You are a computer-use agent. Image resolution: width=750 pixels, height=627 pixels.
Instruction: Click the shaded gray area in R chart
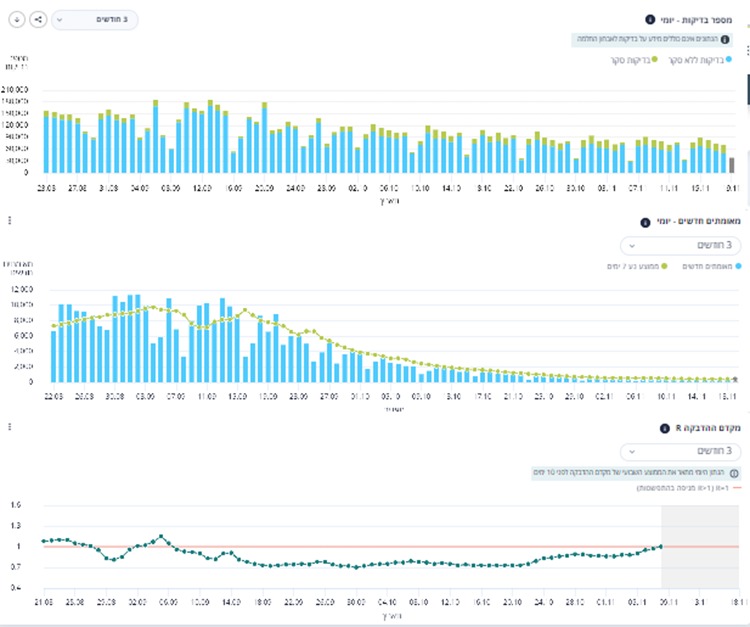pos(700,546)
